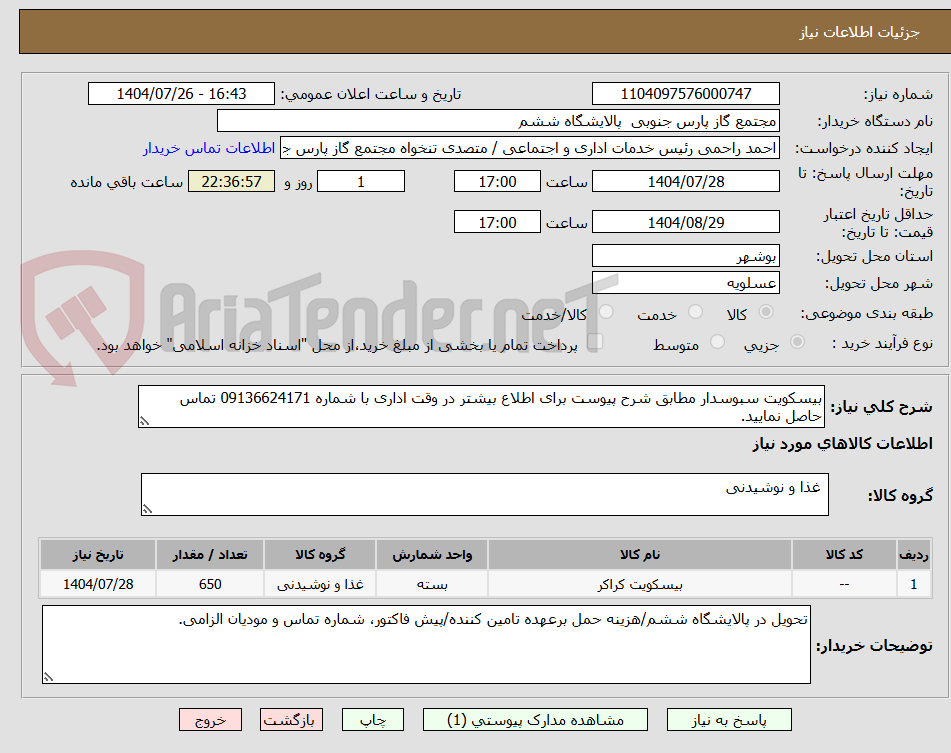
Task: Select the کالا/خدمت radio button
Action: pyautogui.click(x=606, y=312)
